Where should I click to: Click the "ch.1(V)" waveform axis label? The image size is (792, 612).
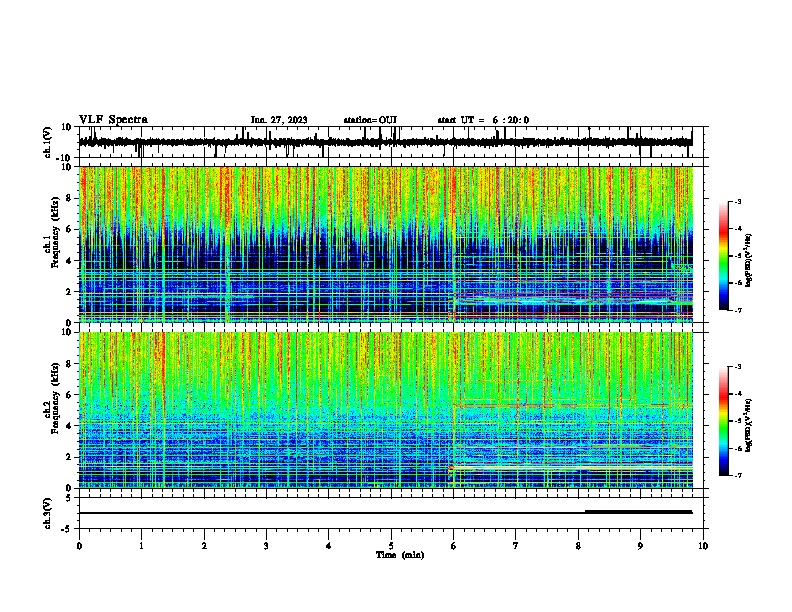coord(48,142)
